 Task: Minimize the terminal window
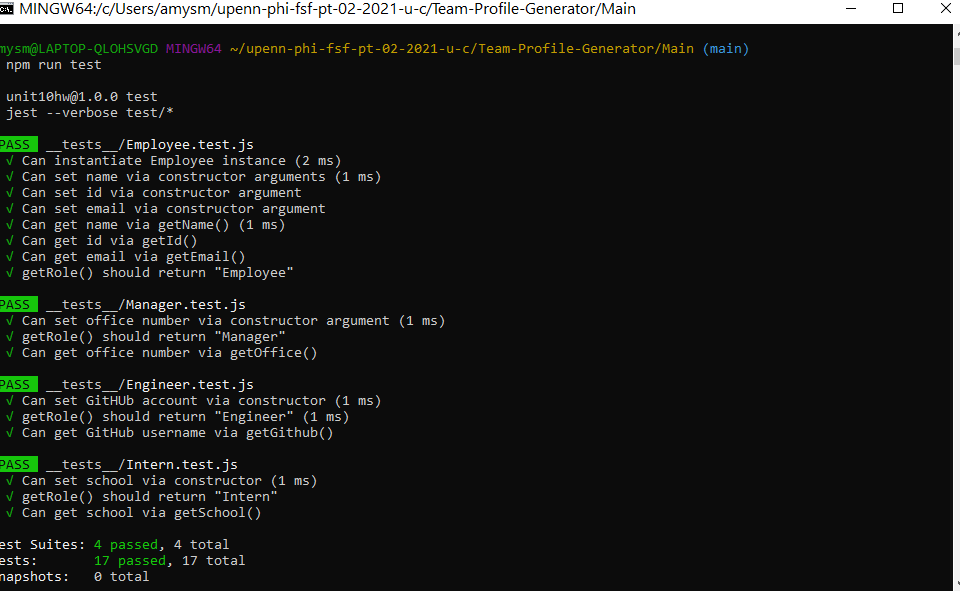point(851,9)
